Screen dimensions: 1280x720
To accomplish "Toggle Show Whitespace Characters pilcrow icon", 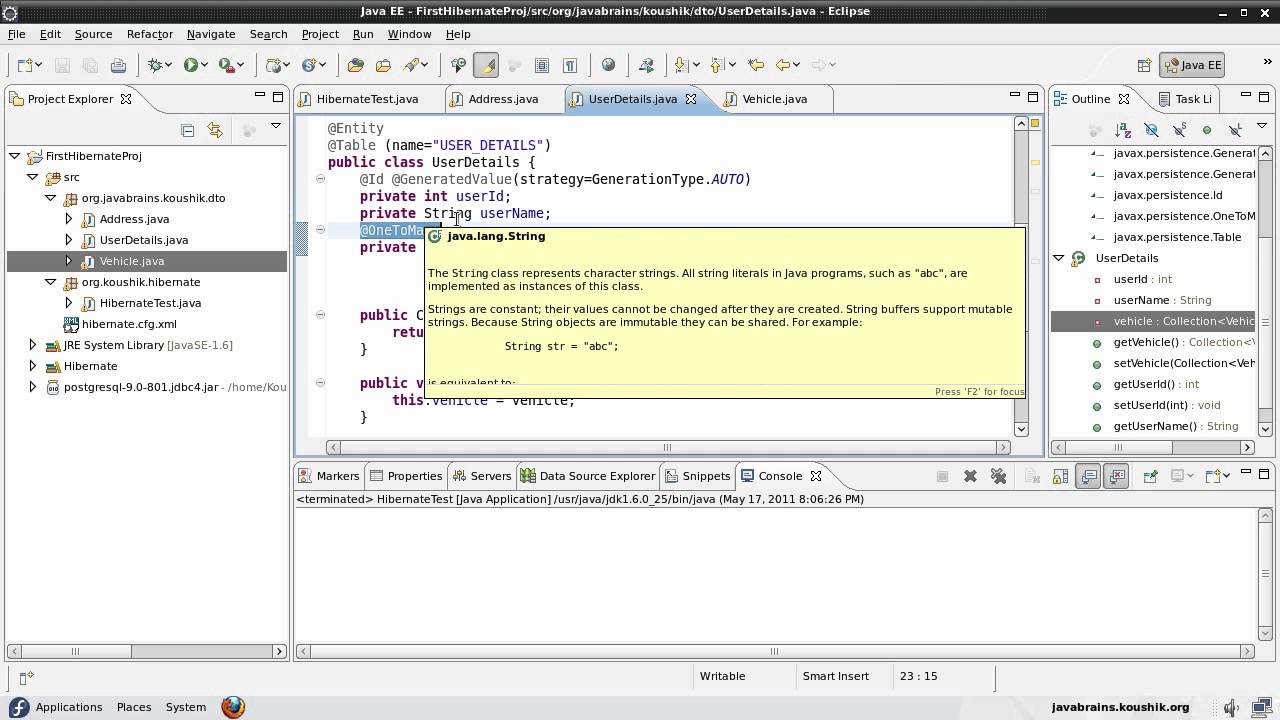I will [x=570, y=65].
